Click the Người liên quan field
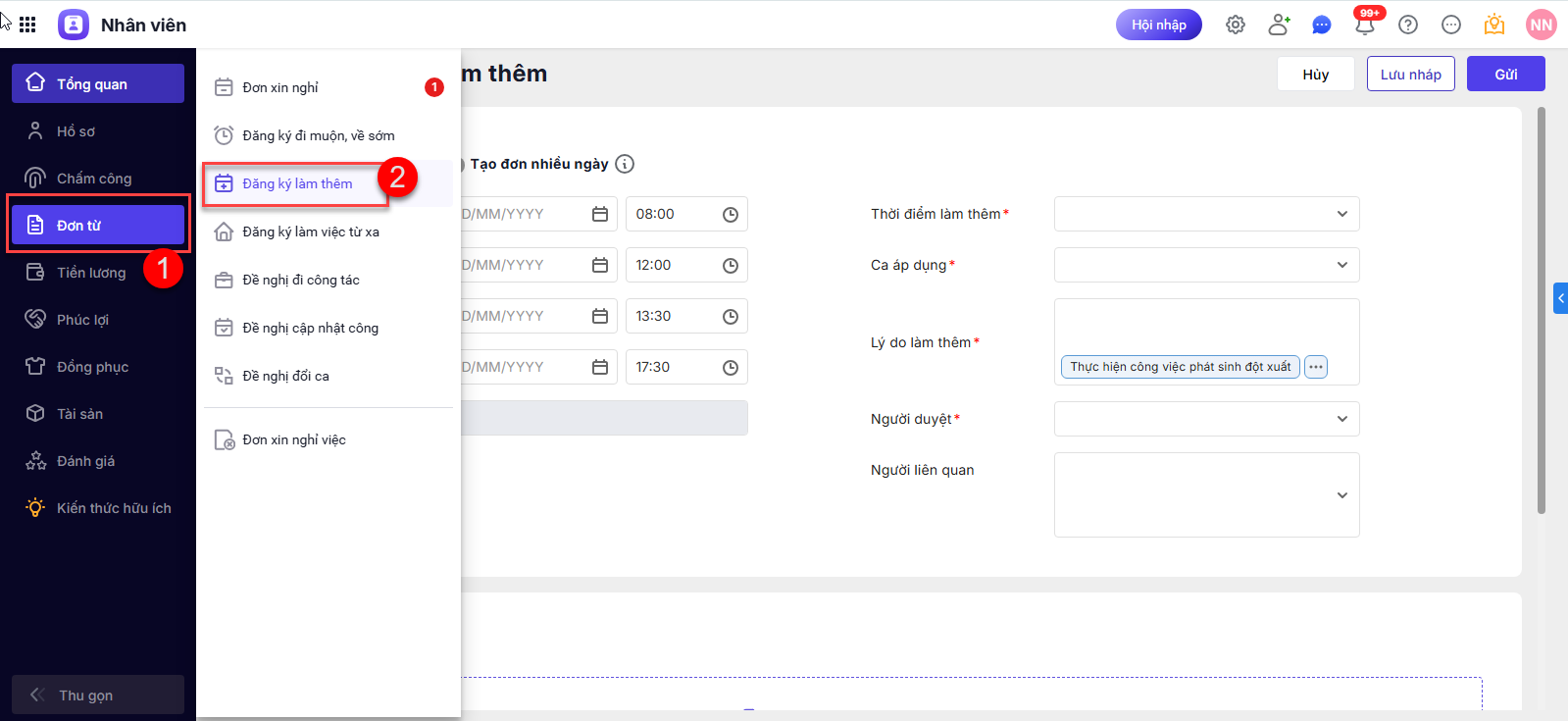This screenshot has width=1568, height=721. (x=1206, y=494)
